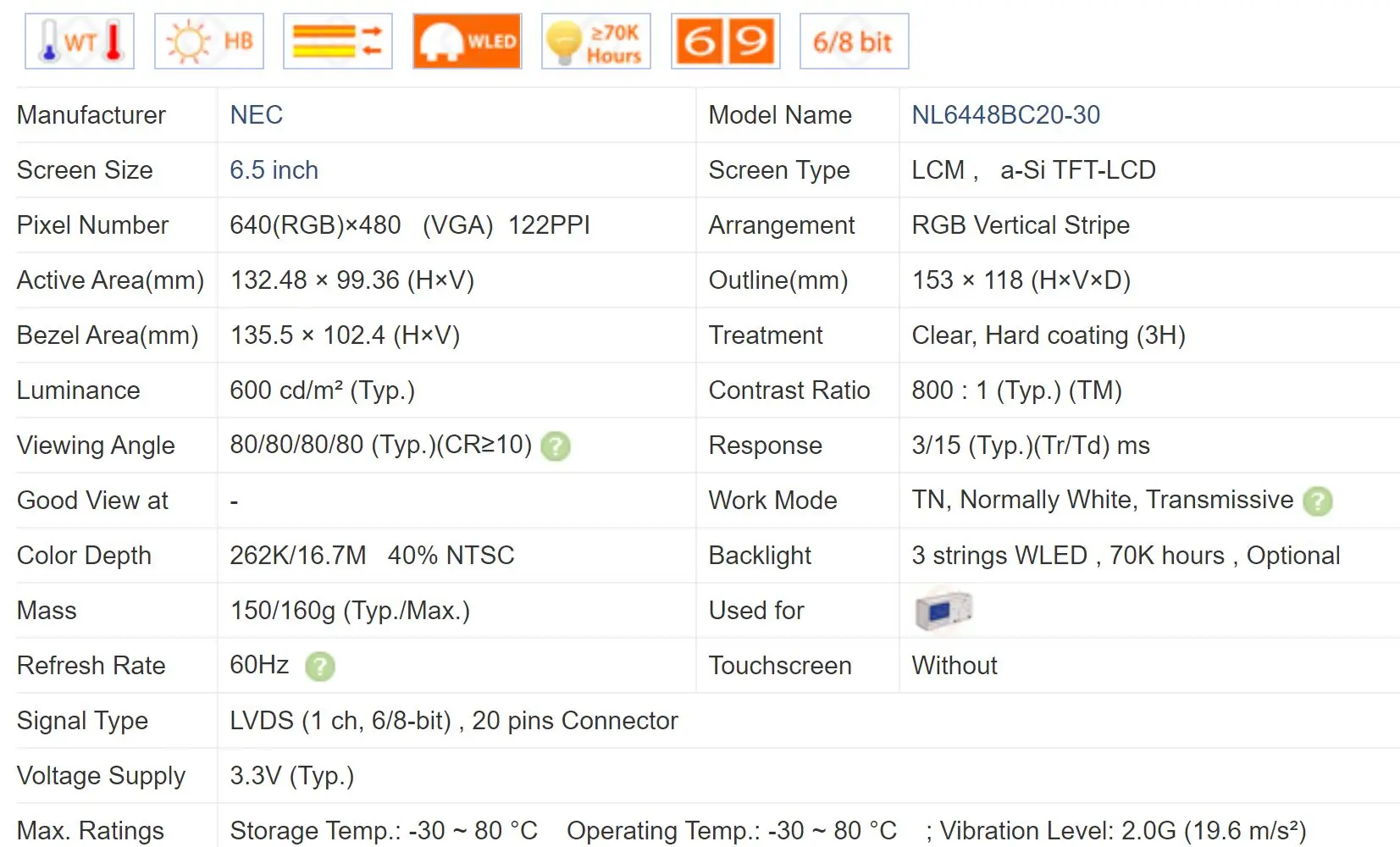Open the NEC manufacturer link

[x=257, y=115]
